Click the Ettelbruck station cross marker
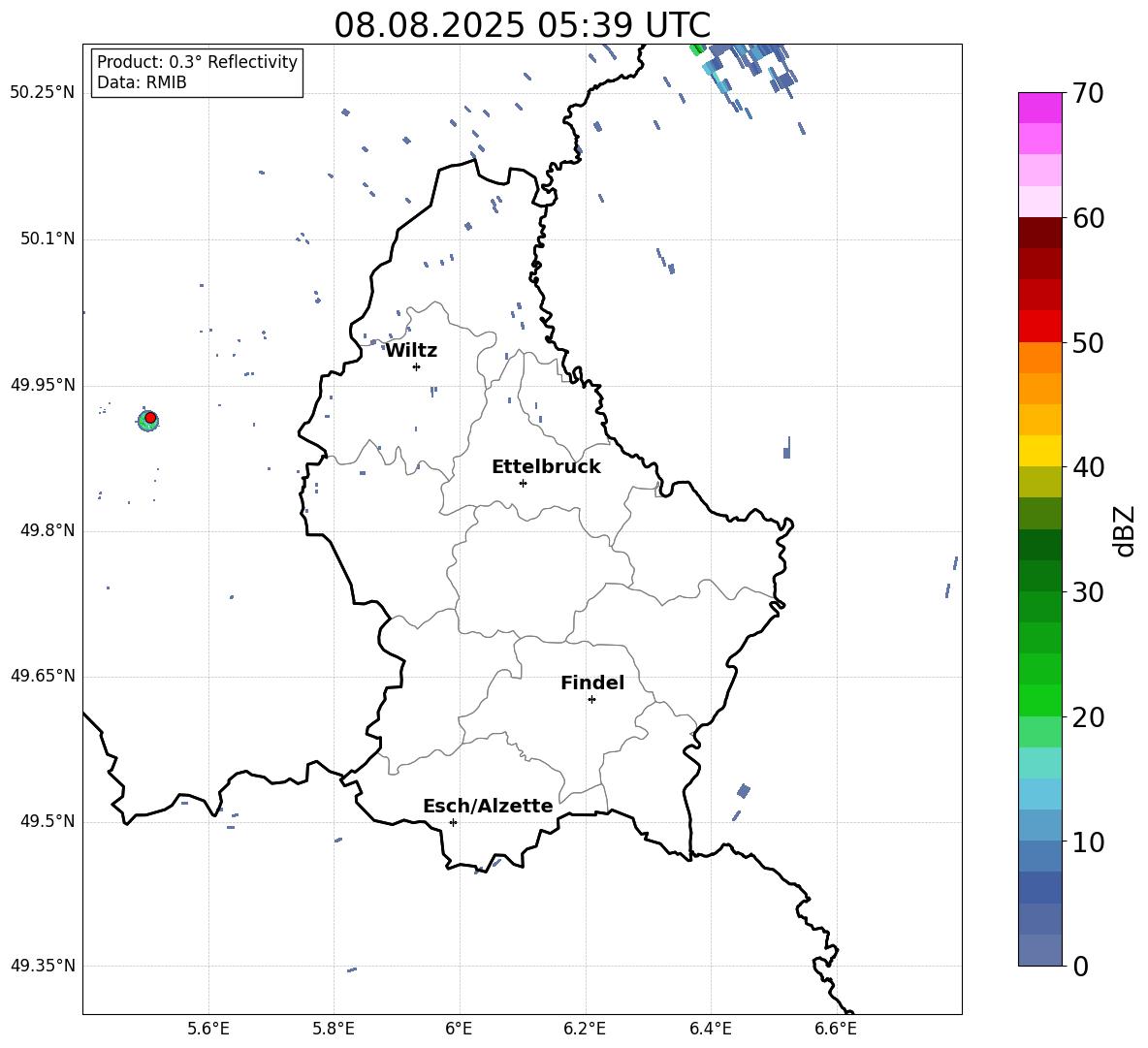Screen dimensions: 1148x1048 (x=523, y=483)
